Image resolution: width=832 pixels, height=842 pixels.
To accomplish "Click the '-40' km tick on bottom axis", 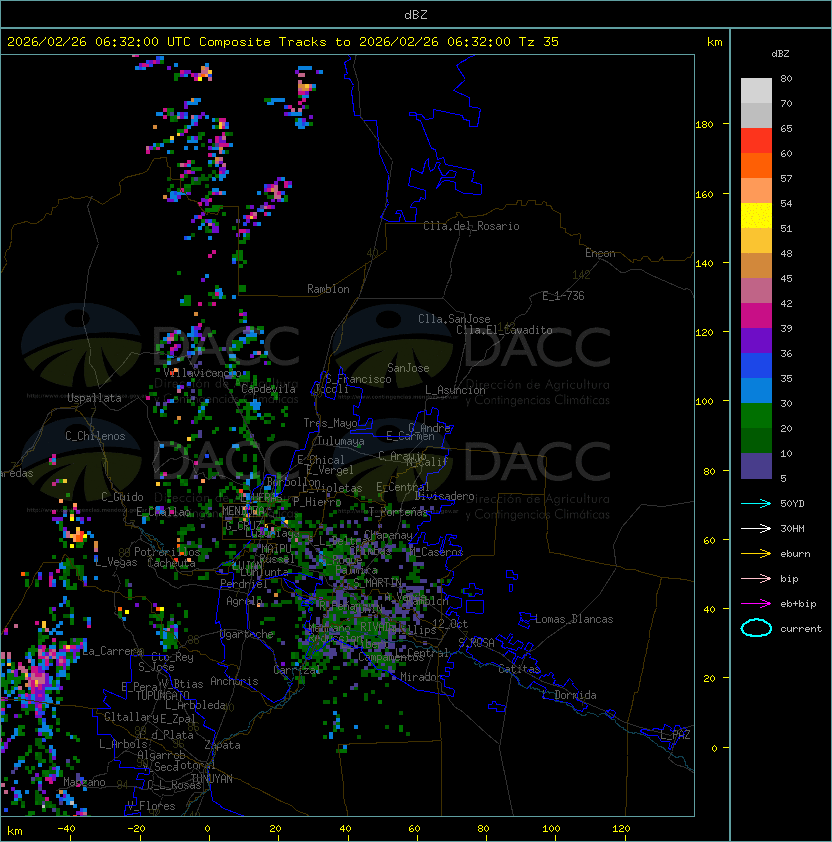I will pyautogui.click(x=66, y=829).
